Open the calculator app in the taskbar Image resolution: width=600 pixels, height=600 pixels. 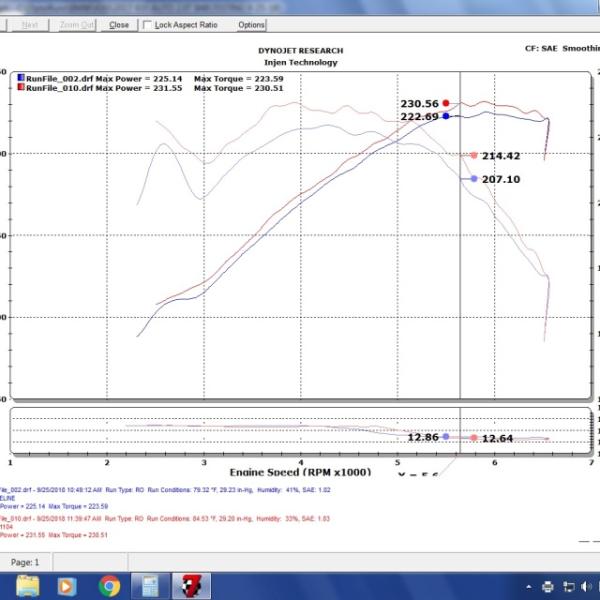click(151, 585)
